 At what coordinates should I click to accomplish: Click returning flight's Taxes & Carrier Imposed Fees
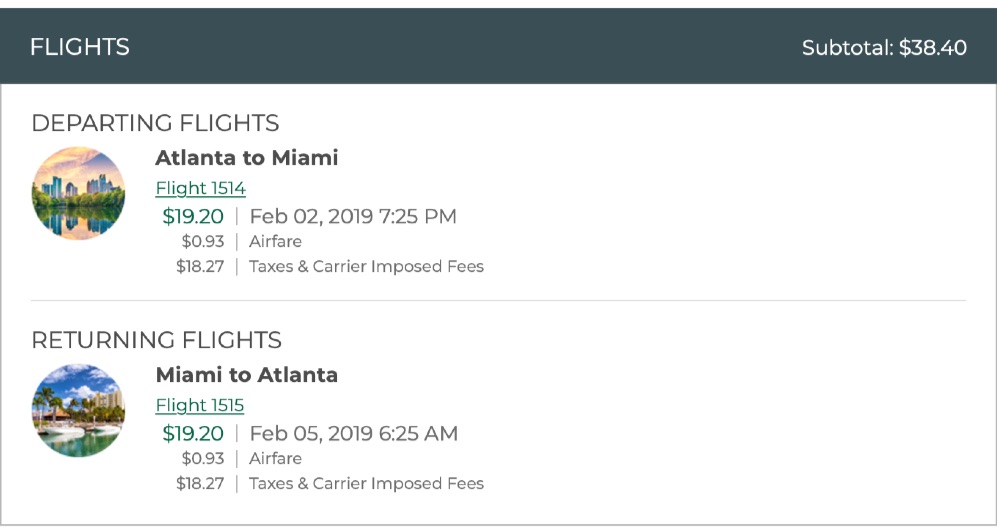(x=366, y=484)
